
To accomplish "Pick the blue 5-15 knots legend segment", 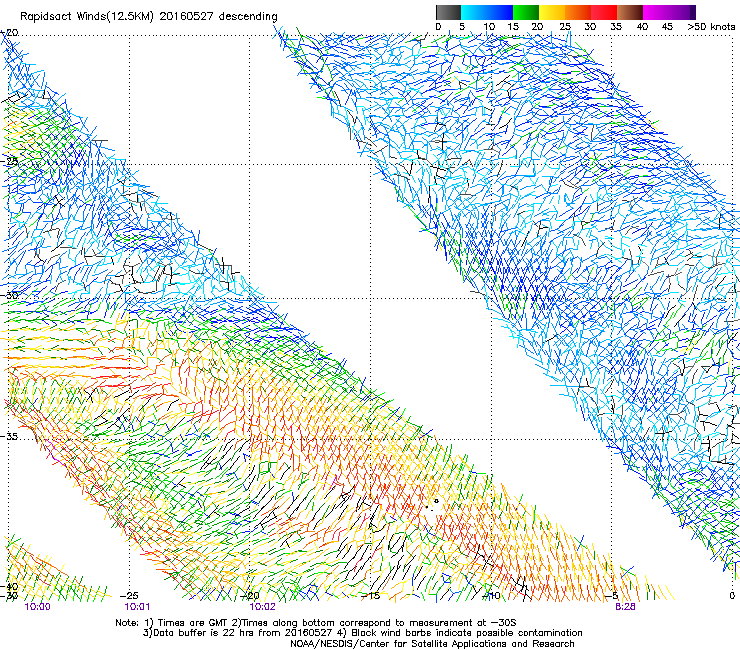I will [487, 12].
